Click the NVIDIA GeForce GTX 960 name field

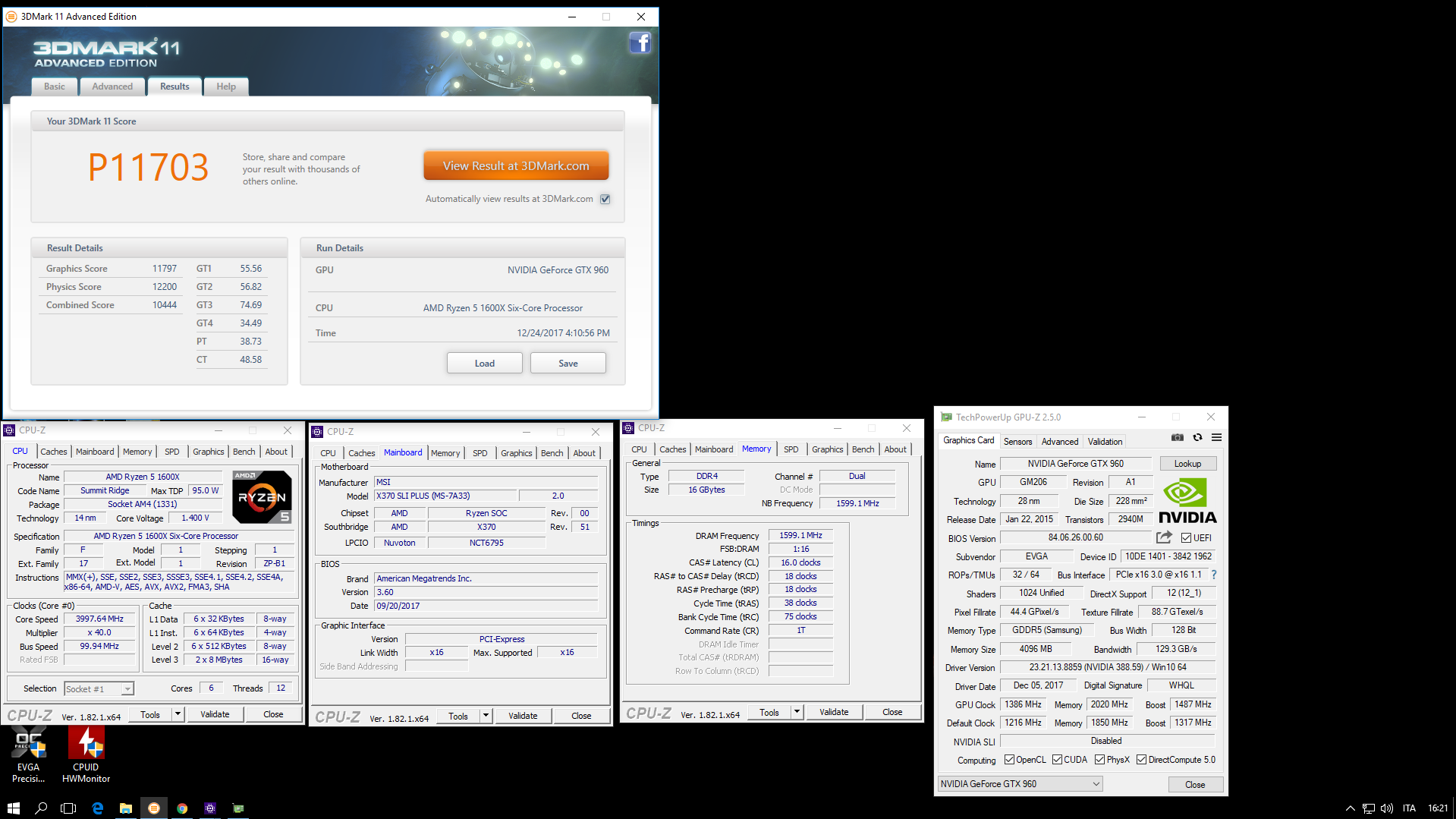(x=1076, y=464)
